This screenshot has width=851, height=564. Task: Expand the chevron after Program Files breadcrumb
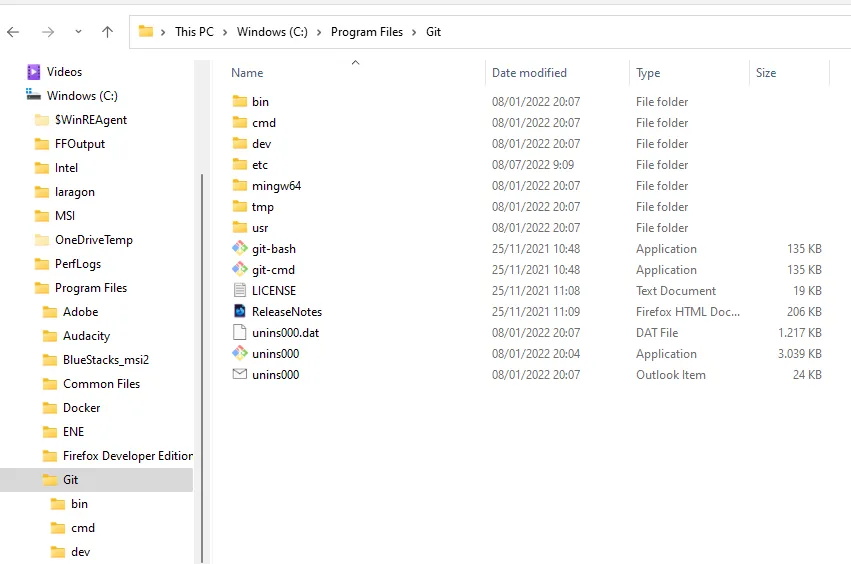412,32
